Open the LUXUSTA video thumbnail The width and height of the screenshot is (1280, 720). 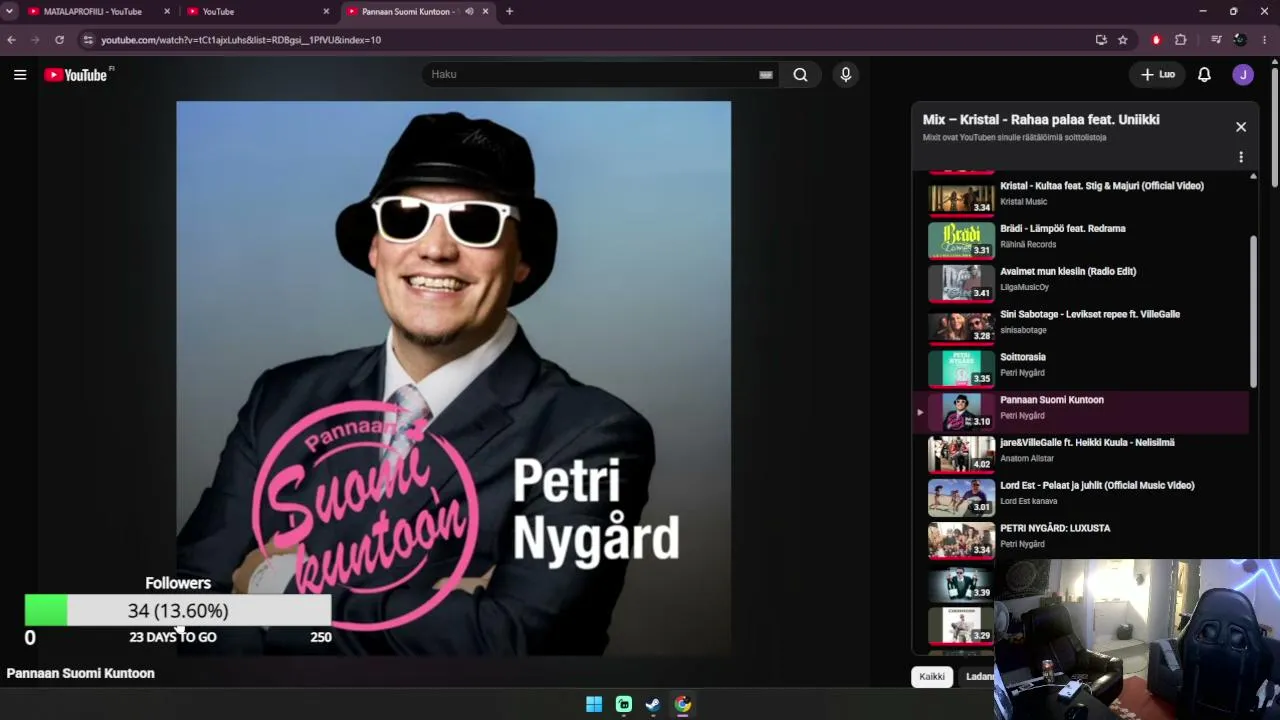(x=961, y=540)
